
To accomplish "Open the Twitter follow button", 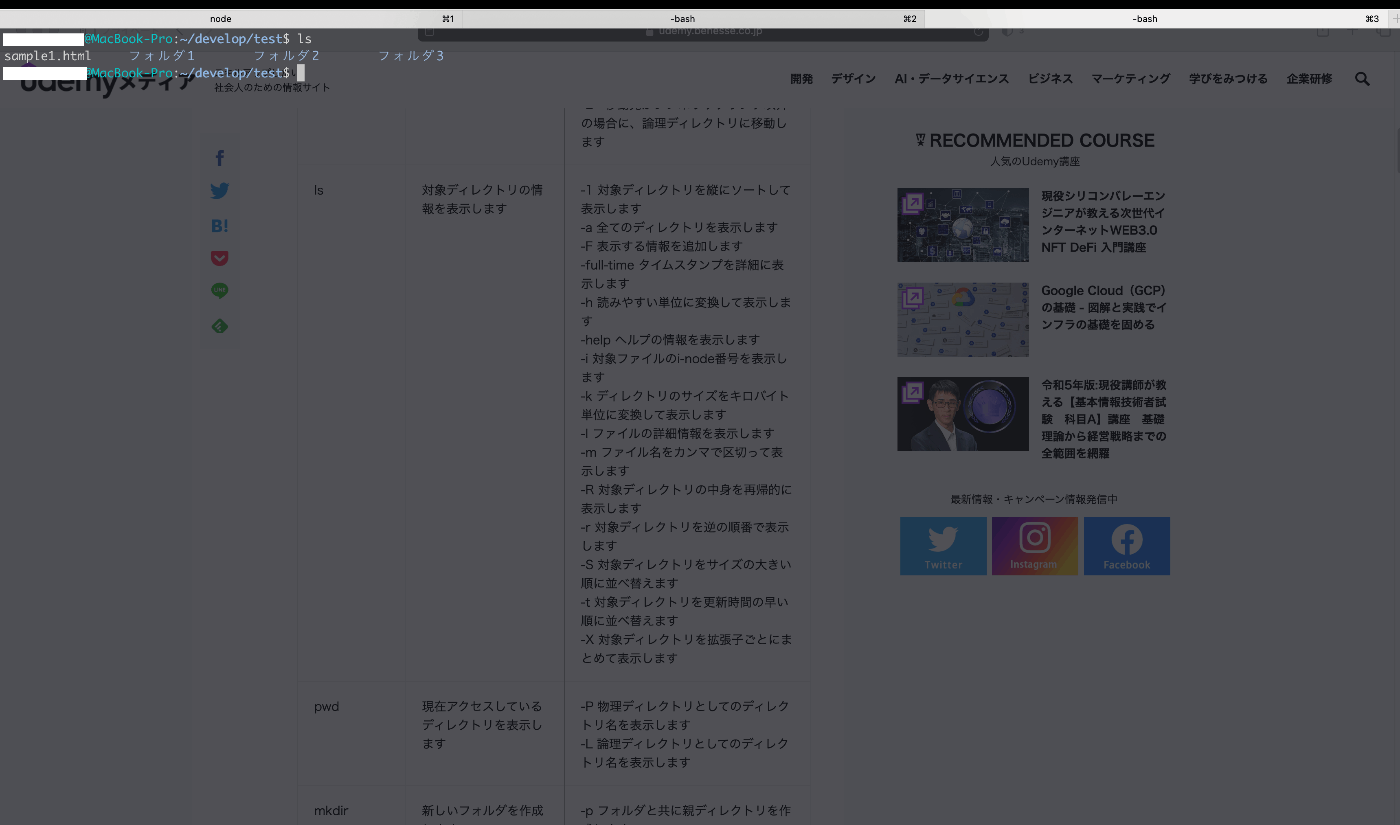I will point(943,546).
